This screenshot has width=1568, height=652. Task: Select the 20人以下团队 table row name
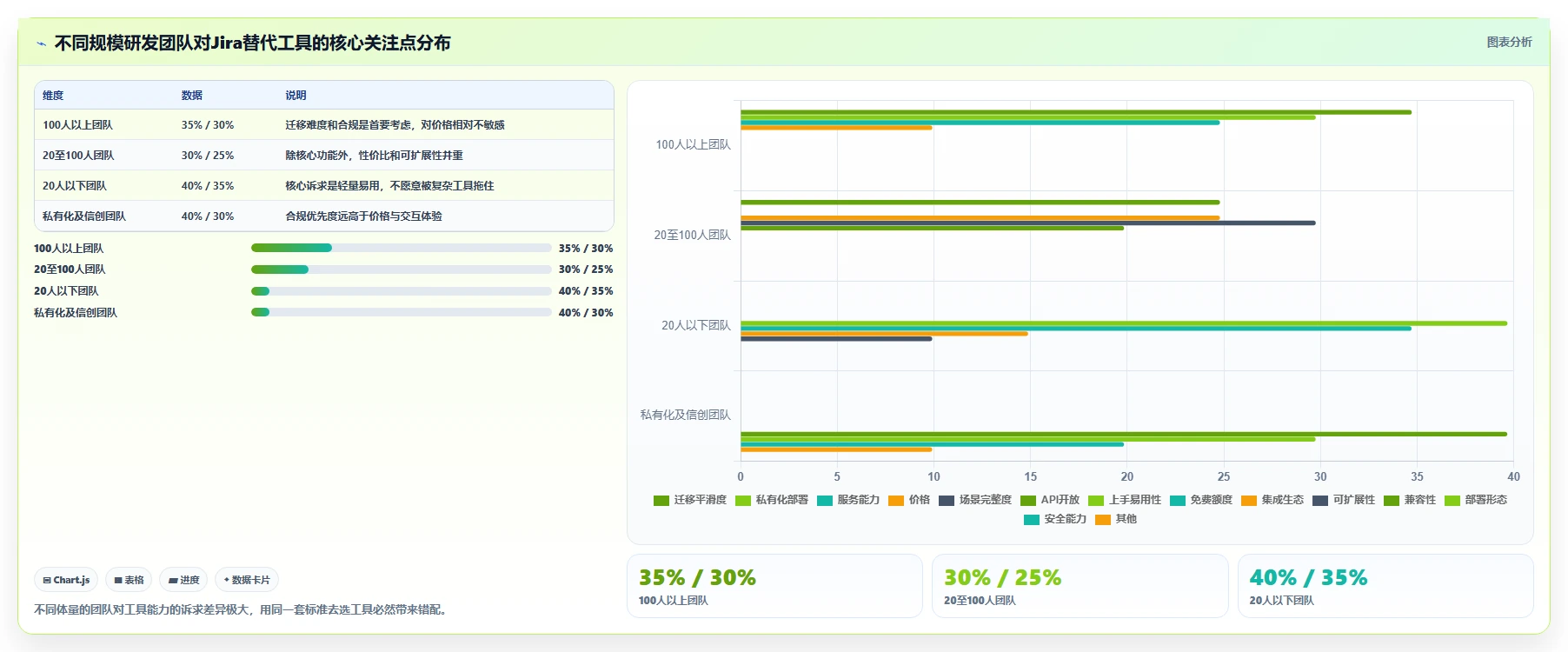click(x=75, y=186)
